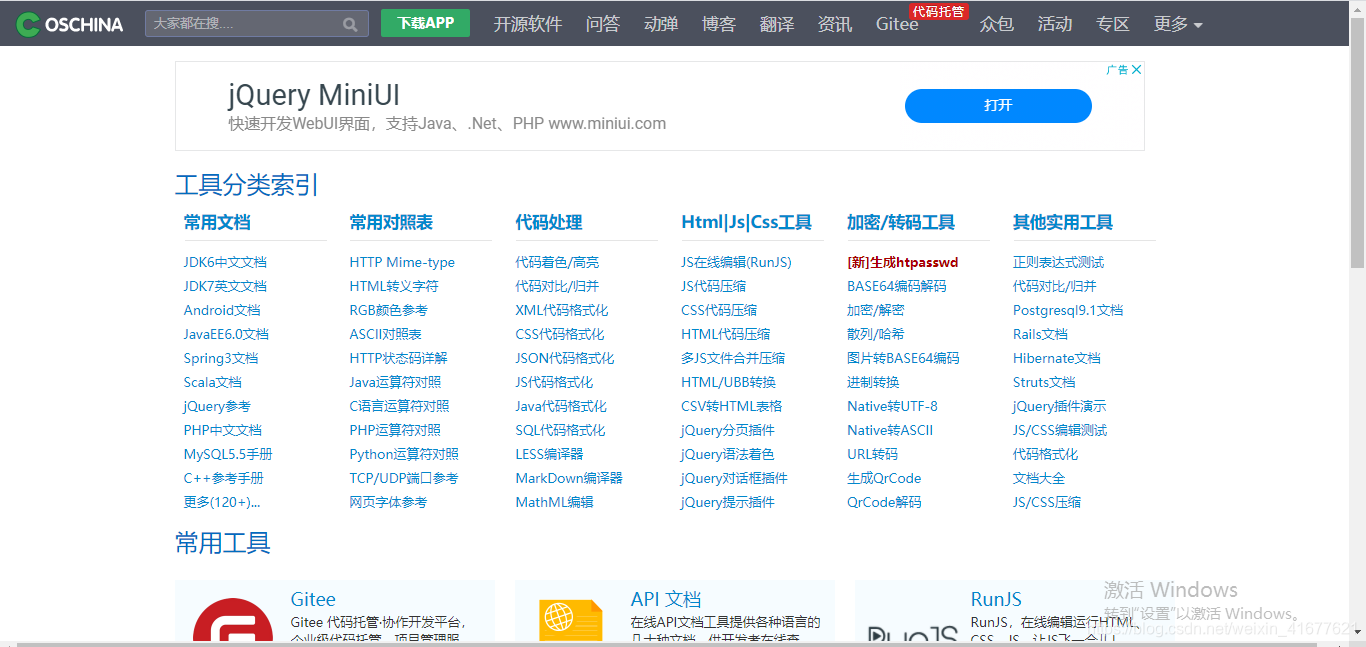Screen dimensions: 1366x647
Task: Open Android文档 link
Action: (222, 310)
